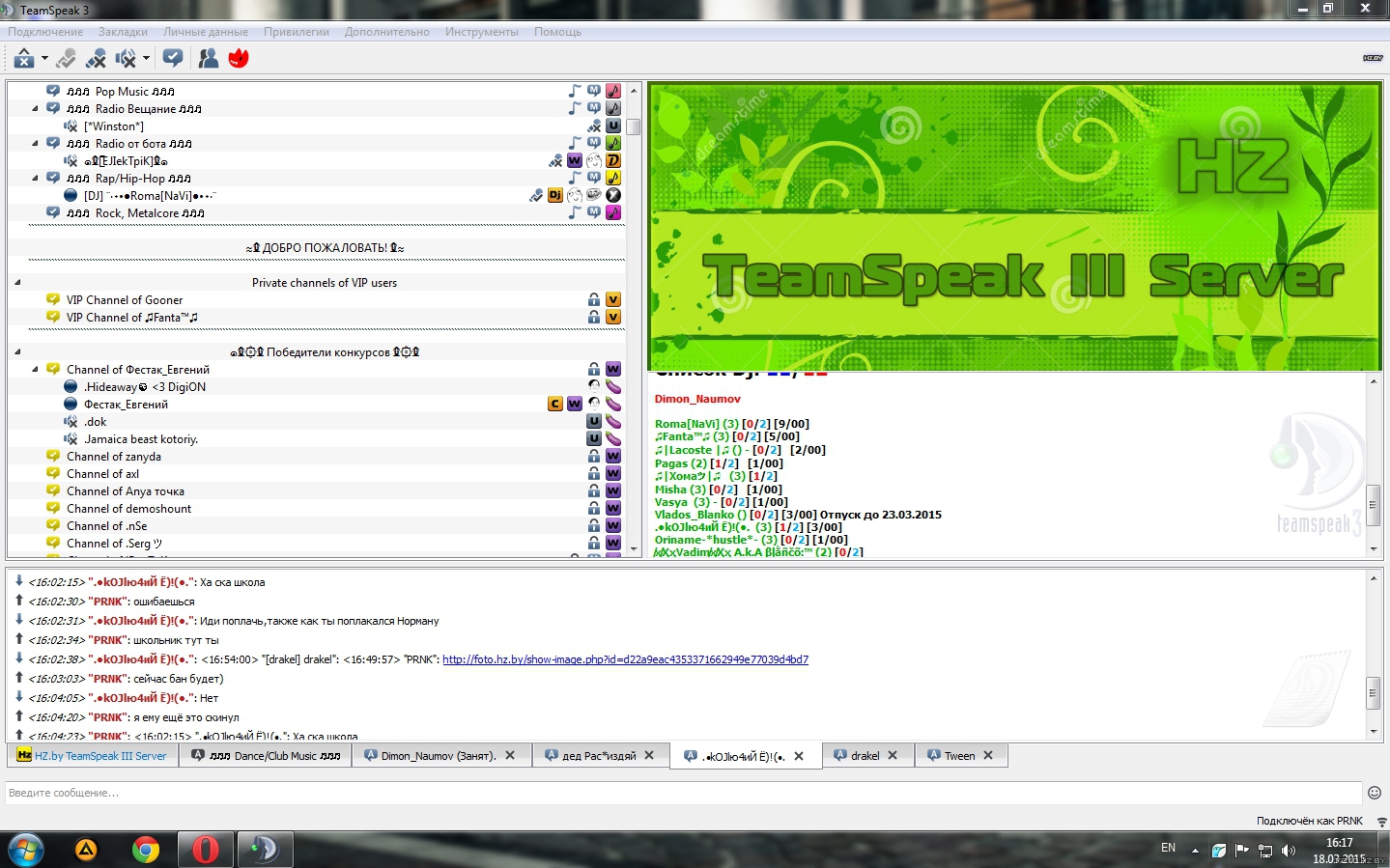Screen dimensions: 1390x868
Task: Click the message input field
Action: 684,793
